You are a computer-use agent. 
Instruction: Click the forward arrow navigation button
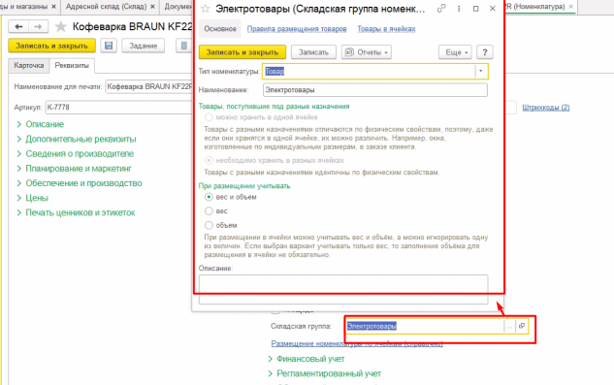[38, 27]
